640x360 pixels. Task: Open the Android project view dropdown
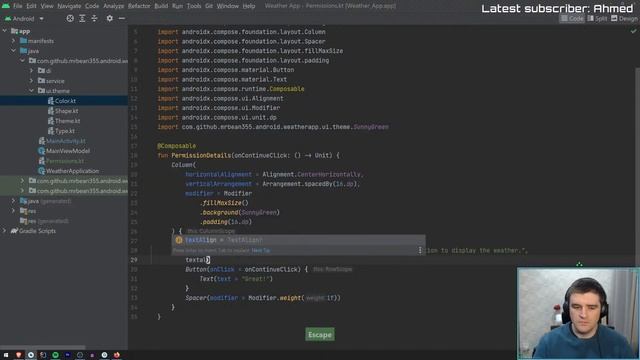click(24, 19)
